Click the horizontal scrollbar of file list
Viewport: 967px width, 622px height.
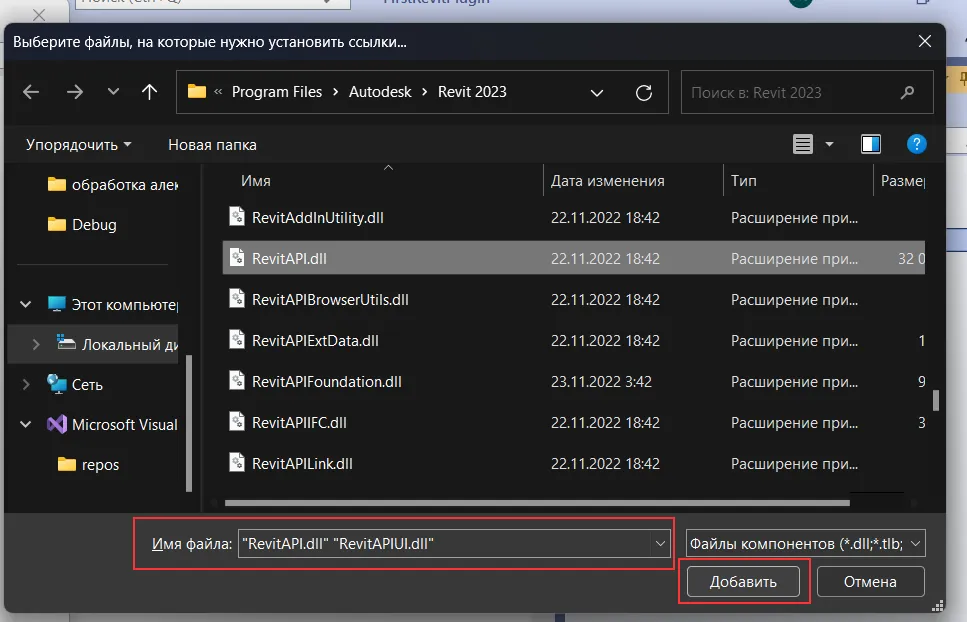pyautogui.click(x=537, y=503)
